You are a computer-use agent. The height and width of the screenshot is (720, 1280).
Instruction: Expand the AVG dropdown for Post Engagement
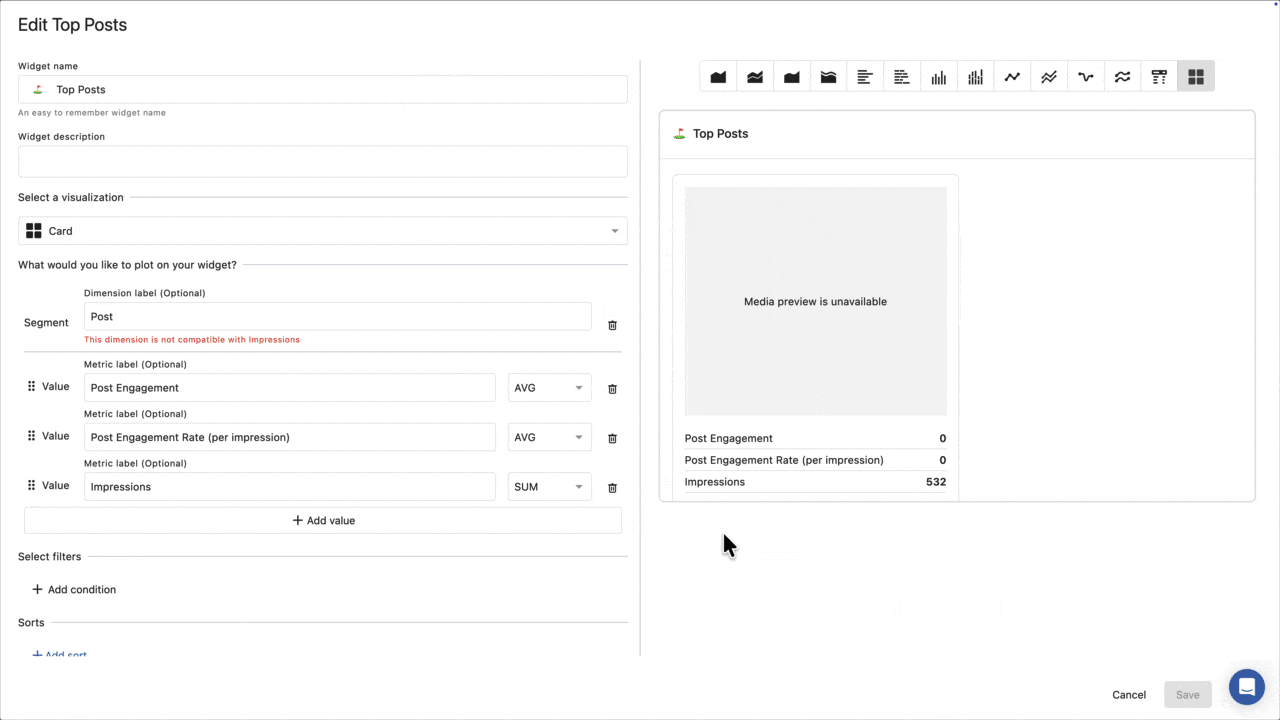click(x=549, y=388)
